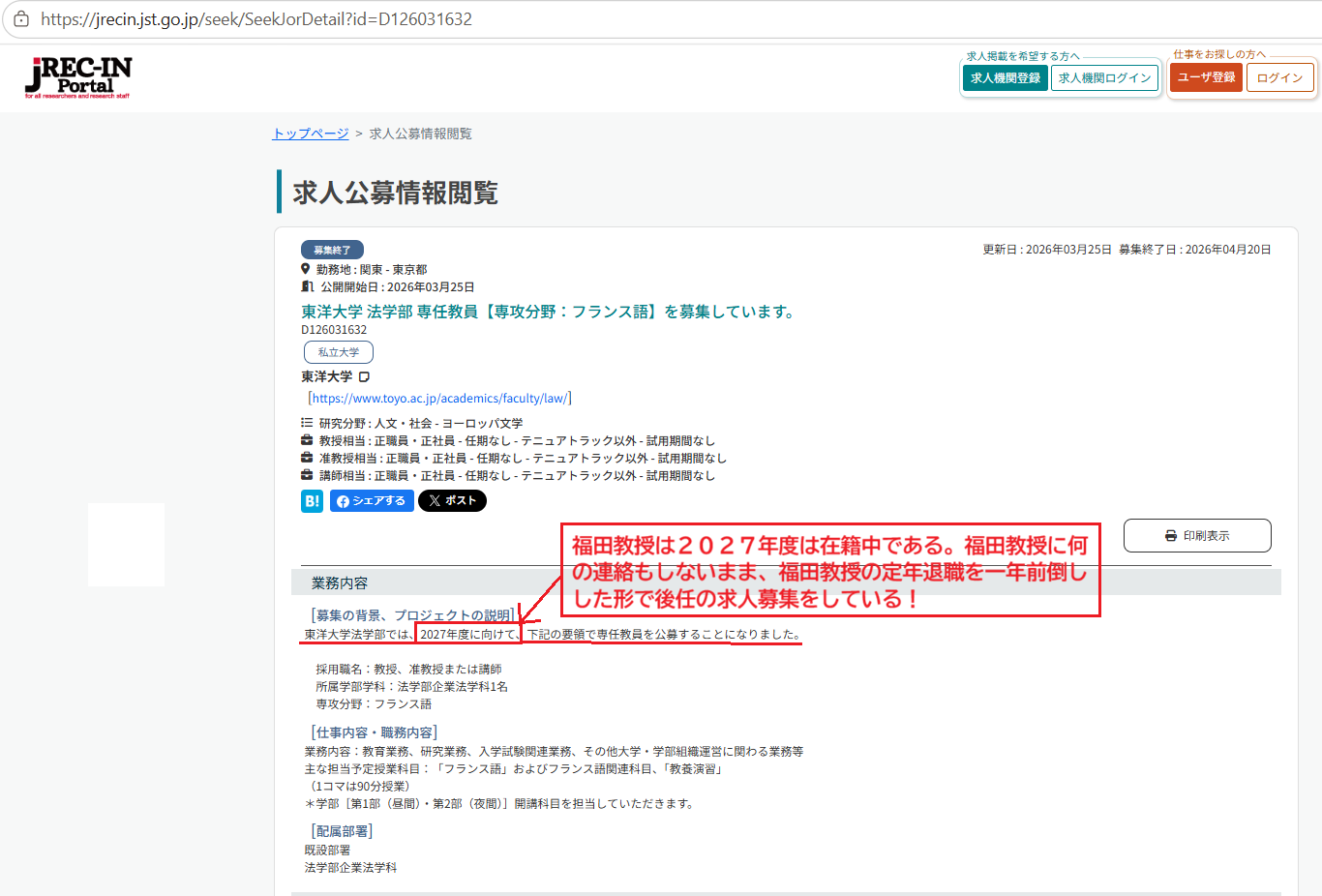Go to トップページ breadcrumb link
The width and height of the screenshot is (1322, 896).
pos(311,134)
